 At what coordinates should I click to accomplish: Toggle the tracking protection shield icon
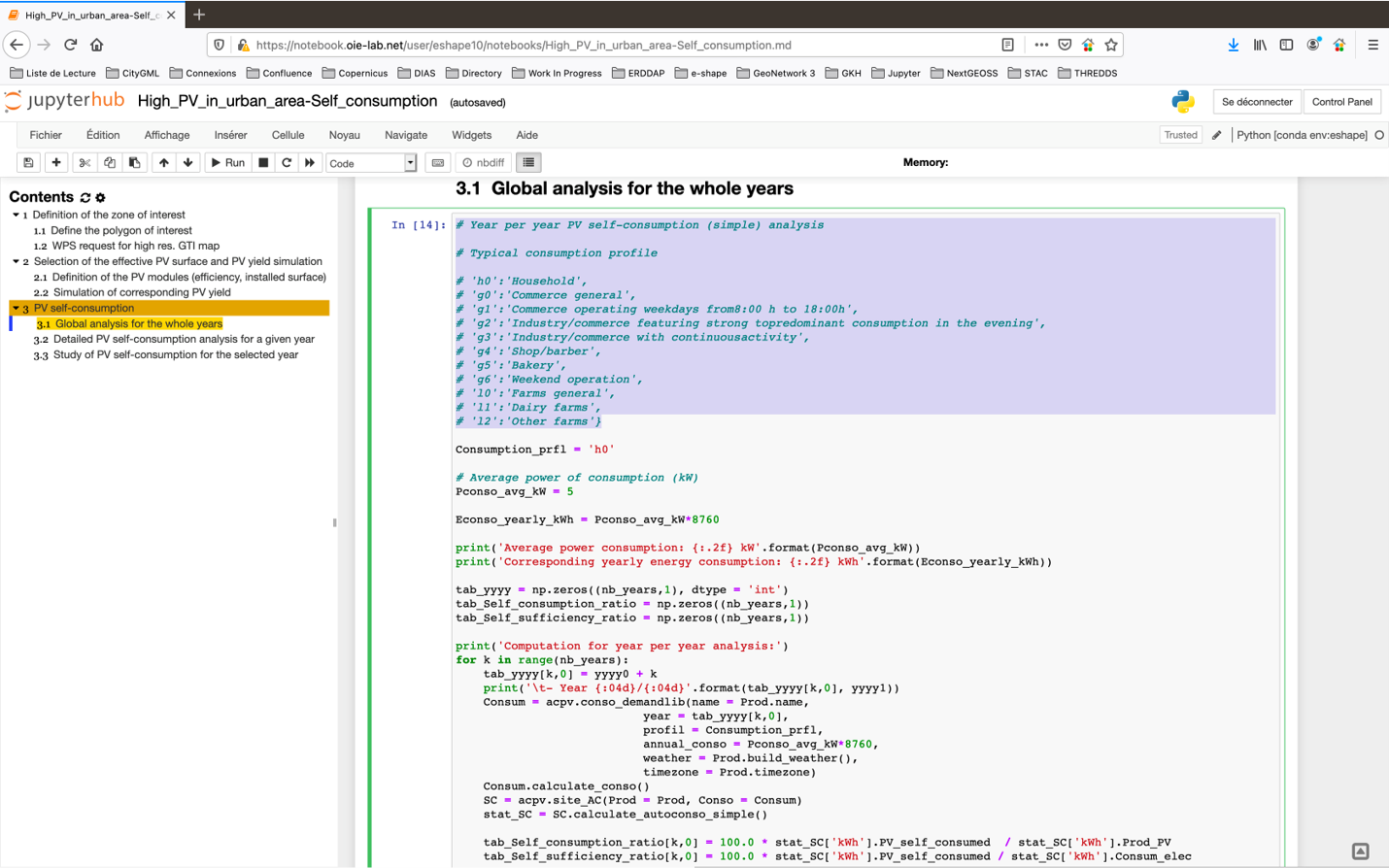pyautogui.click(x=218, y=45)
